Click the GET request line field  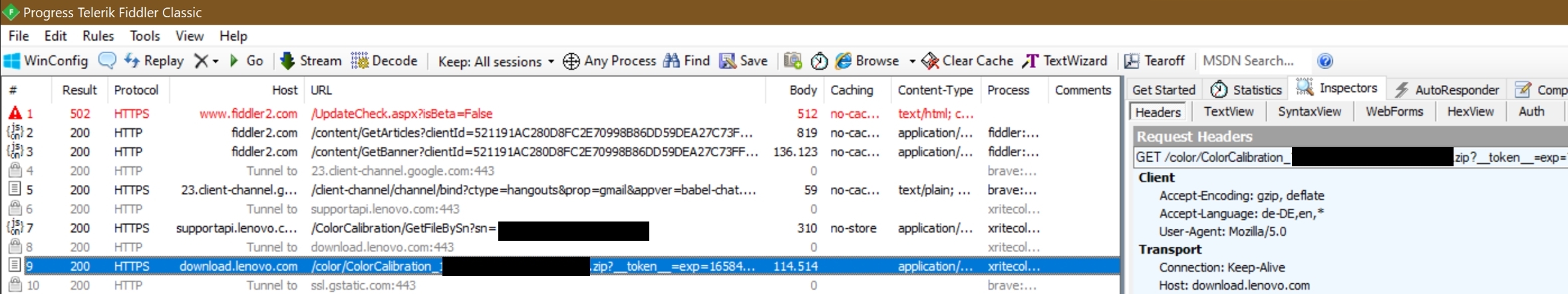point(1350,157)
